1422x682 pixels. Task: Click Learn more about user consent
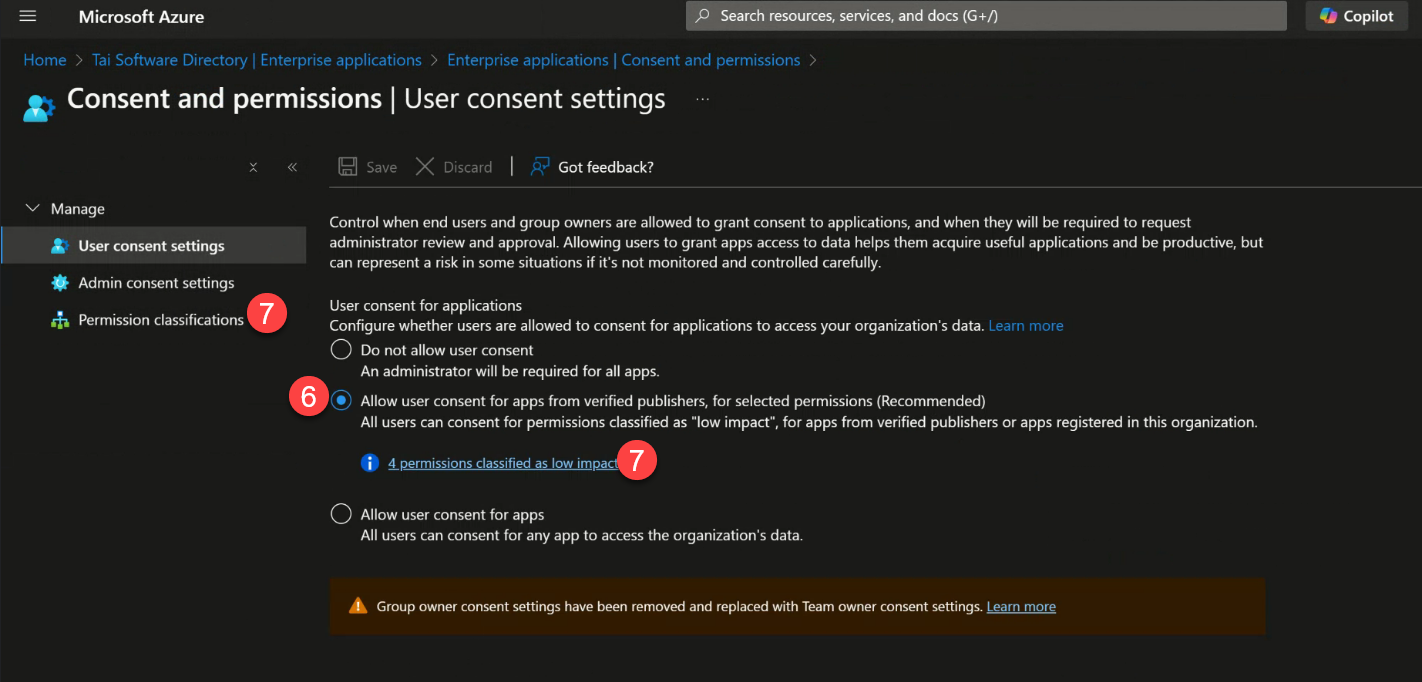tap(1025, 325)
